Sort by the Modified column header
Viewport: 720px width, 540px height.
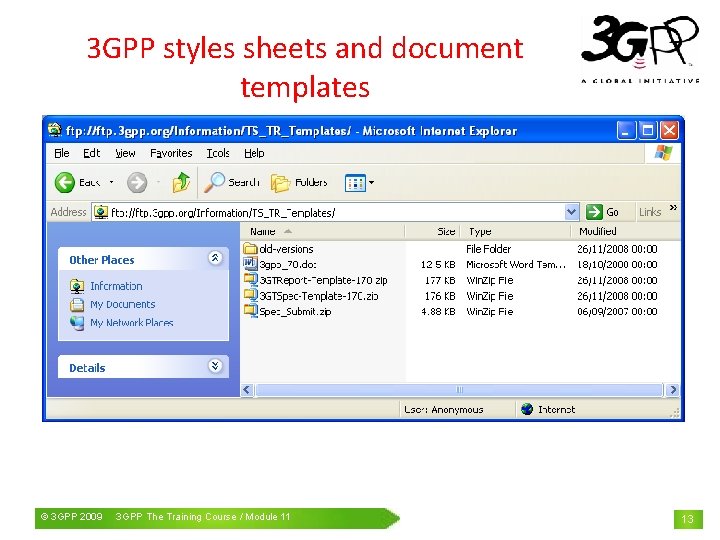click(x=625, y=231)
